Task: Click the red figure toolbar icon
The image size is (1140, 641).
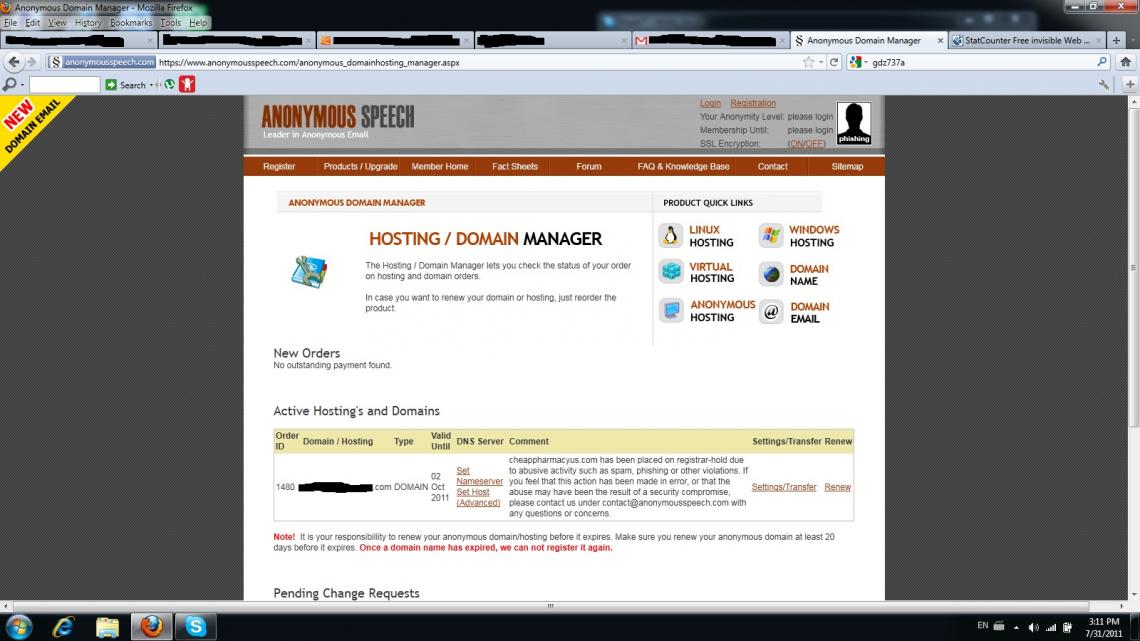Action: (187, 84)
